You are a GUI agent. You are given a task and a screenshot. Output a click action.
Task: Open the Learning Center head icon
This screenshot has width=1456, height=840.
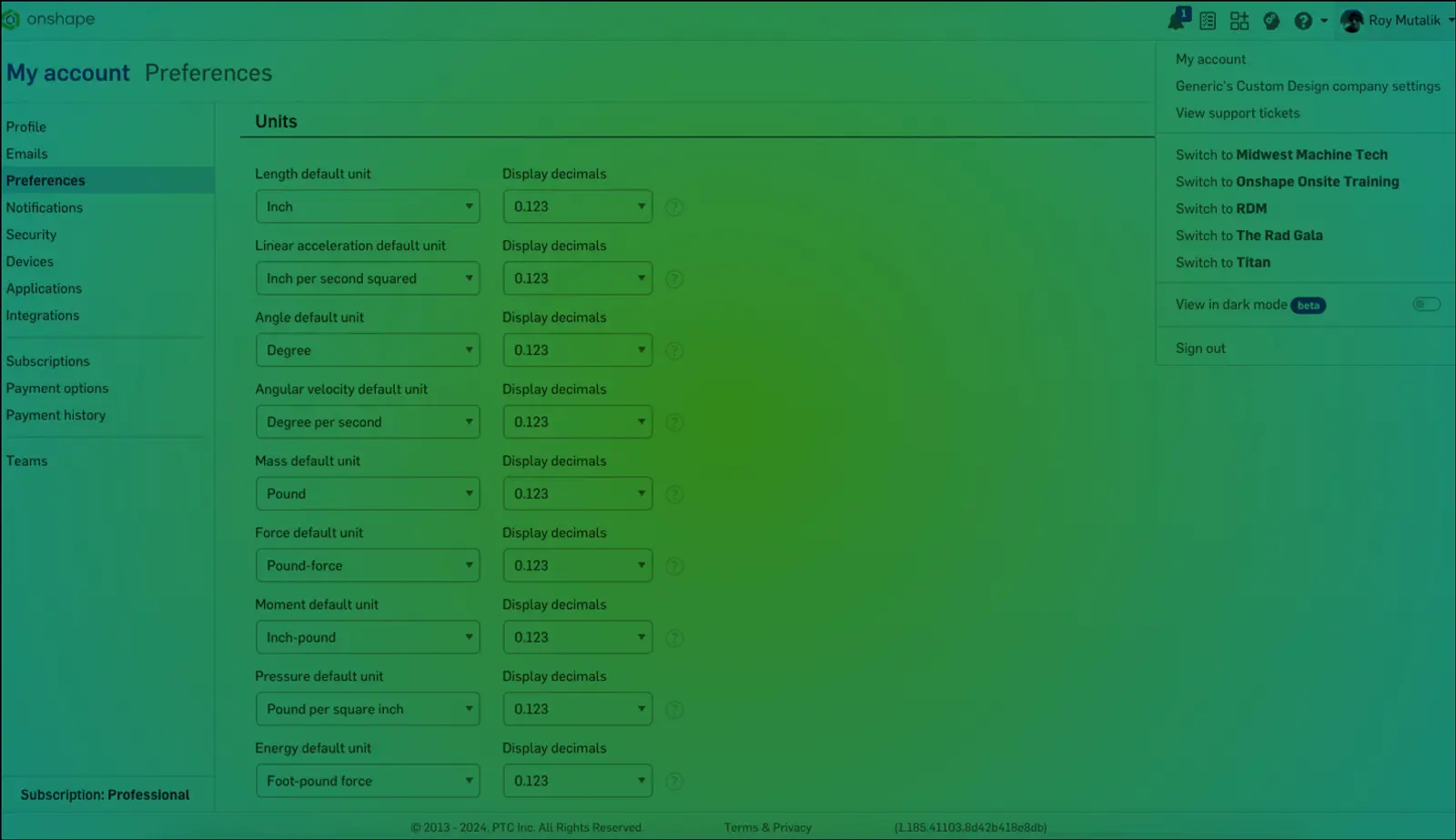[x=1271, y=21]
